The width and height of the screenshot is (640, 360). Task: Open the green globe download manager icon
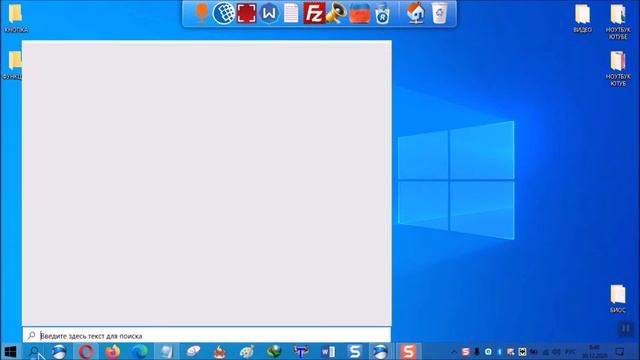pyautogui.click(x=274, y=351)
